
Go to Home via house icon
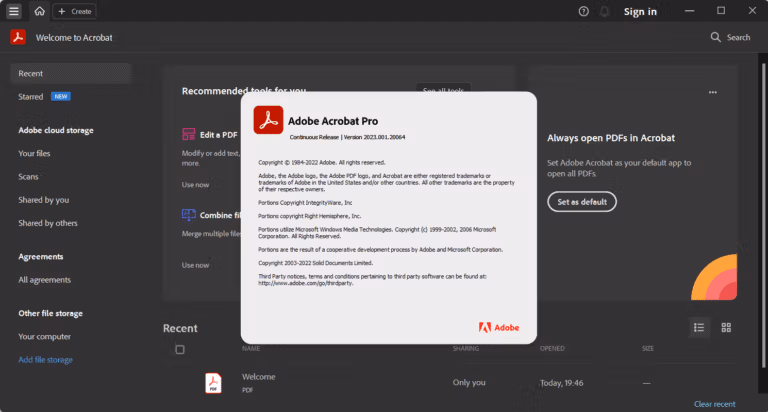[40, 11]
